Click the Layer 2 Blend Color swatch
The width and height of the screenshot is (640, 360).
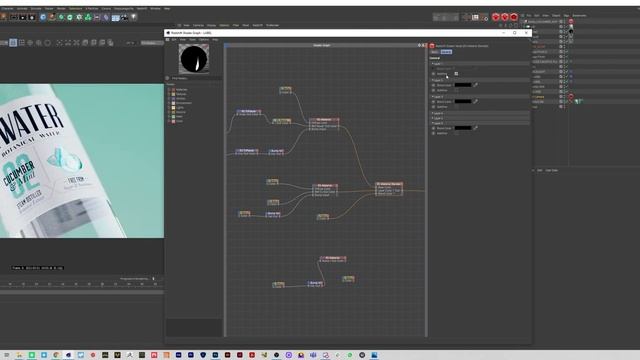point(463,85)
